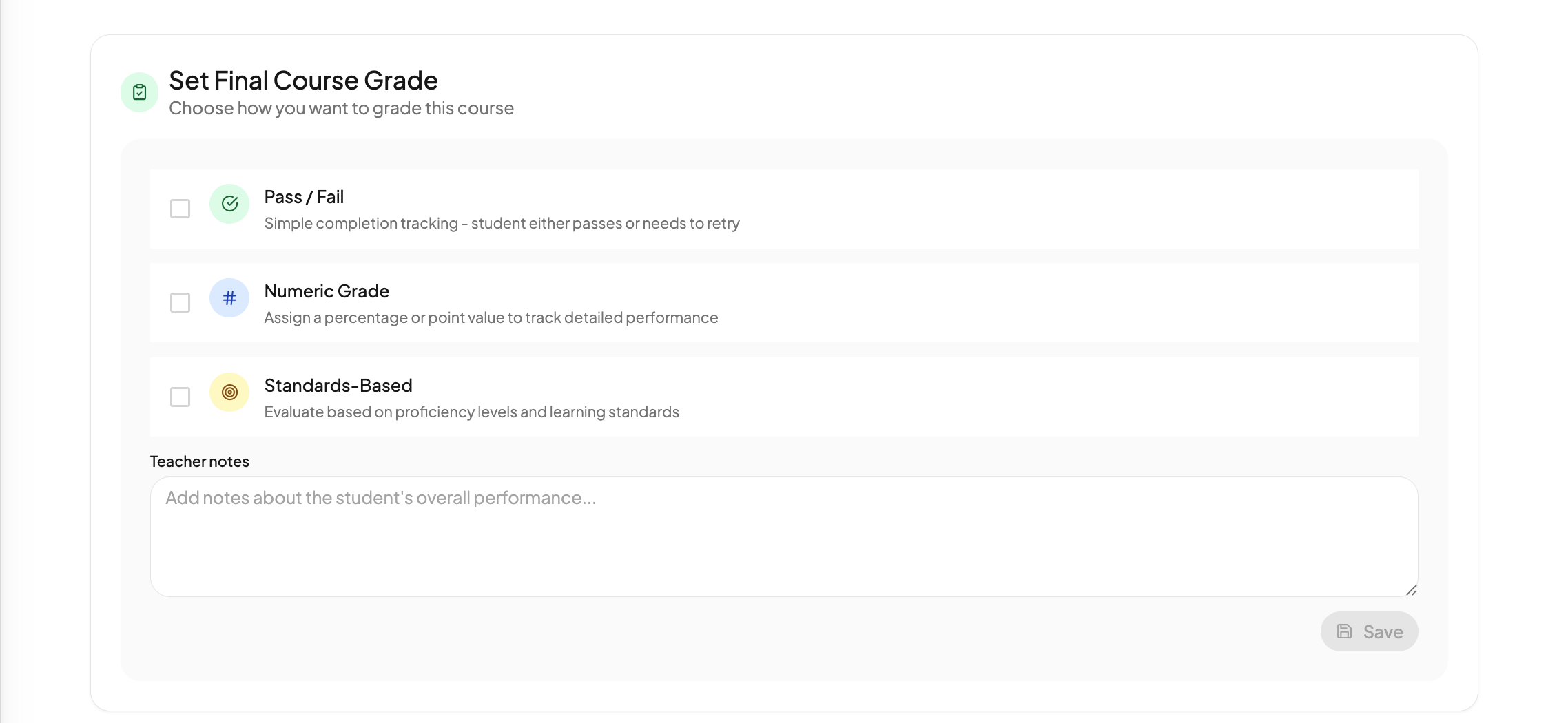Click the 'Assign a percentage' description text
This screenshot has height=723, width=1568.
click(x=491, y=318)
